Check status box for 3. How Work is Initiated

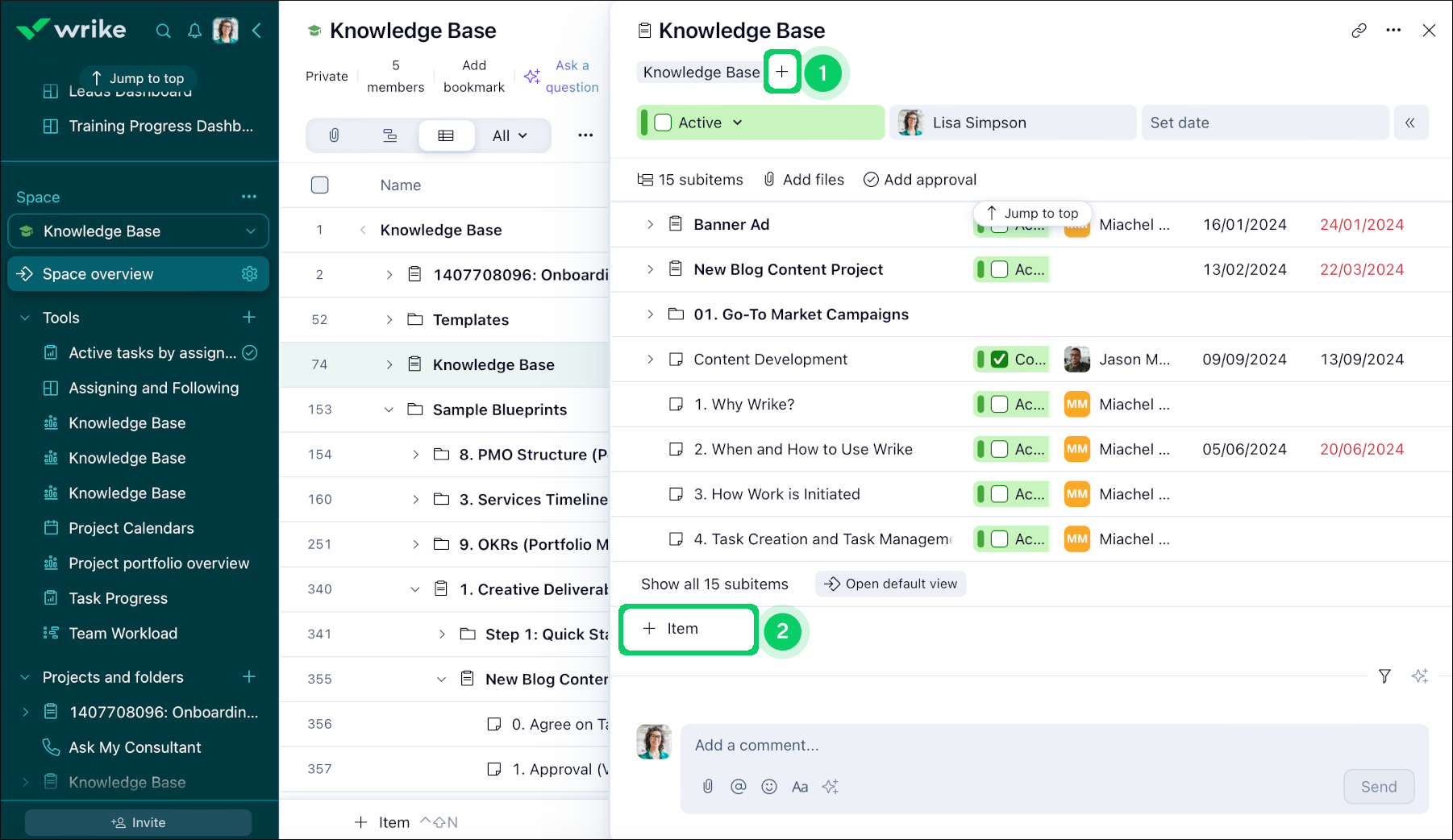999,494
